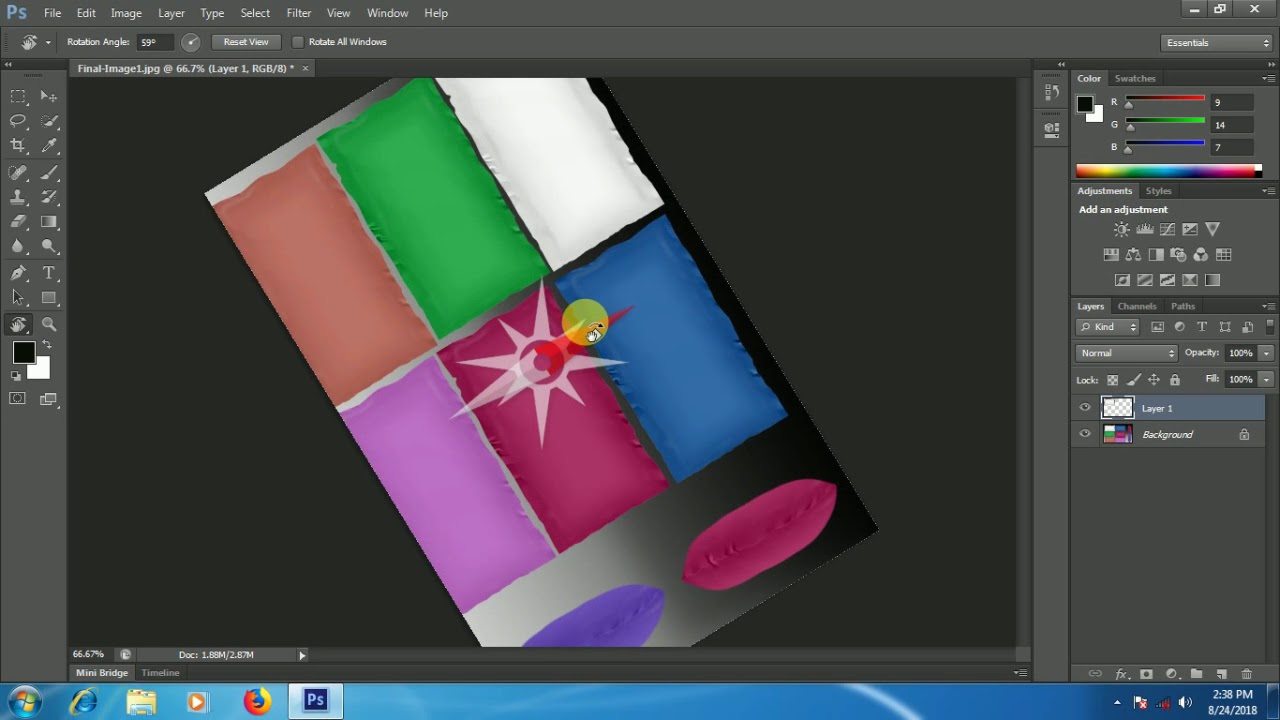Viewport: 1280px width, 720px height.
Task: Select the Rectangular Marquee tool
Action: coord(18,96)
